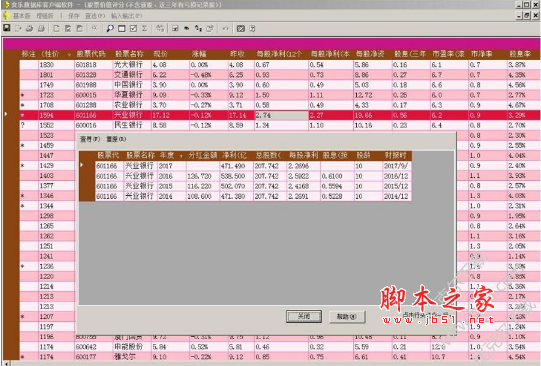Select the 雅戈尔 cell
This screenshot has height=366, width=541.
click(132, 356)
